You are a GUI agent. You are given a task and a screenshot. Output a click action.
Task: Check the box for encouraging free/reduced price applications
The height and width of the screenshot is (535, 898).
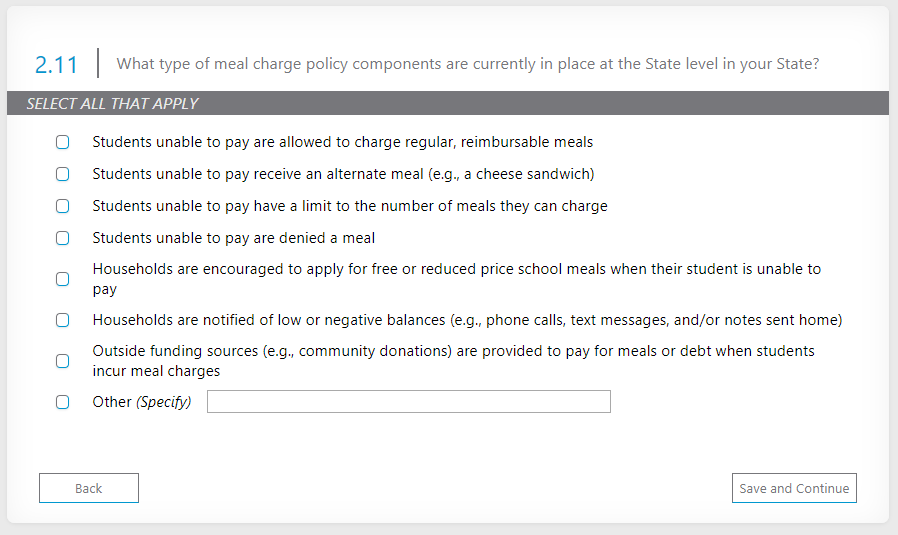(63, 279)
